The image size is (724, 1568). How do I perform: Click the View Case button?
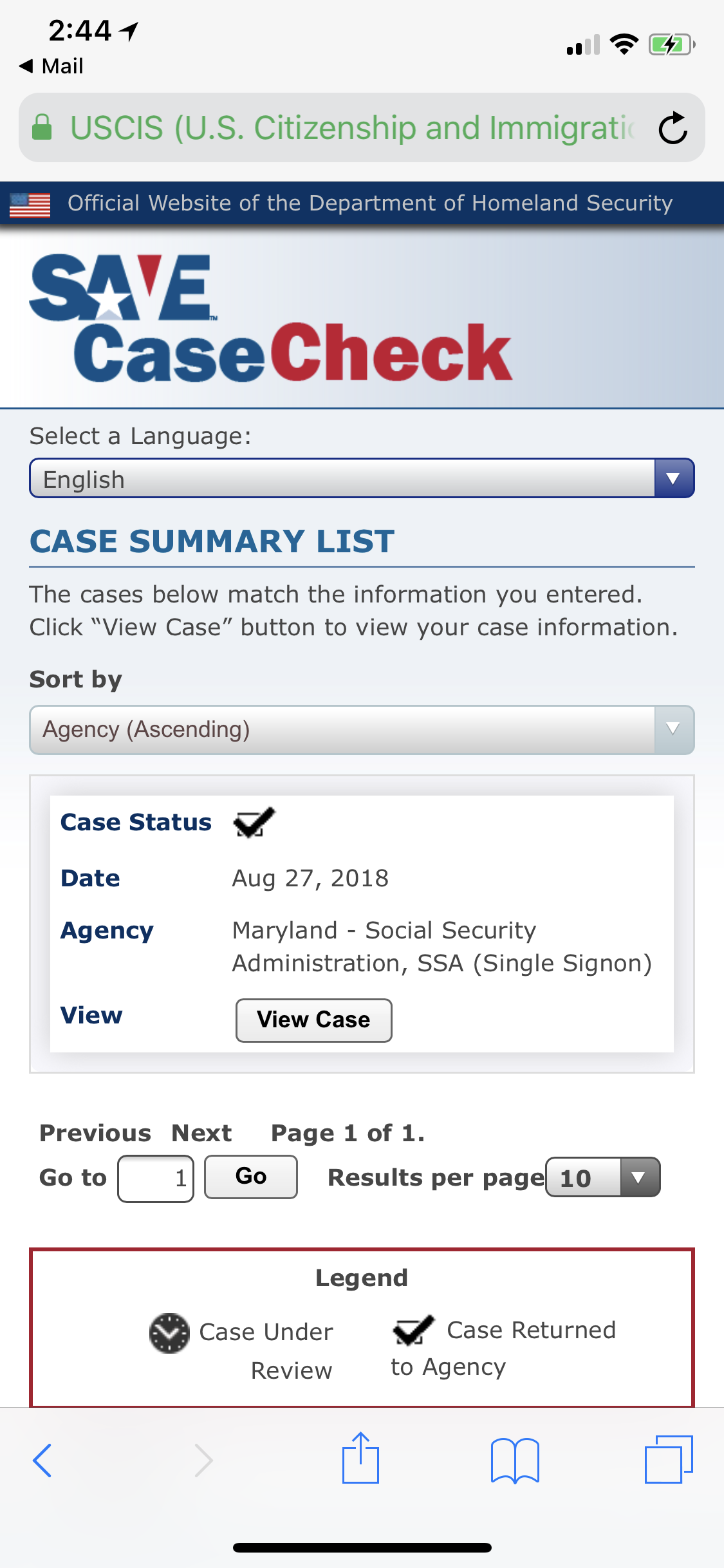coord(314,1020)
